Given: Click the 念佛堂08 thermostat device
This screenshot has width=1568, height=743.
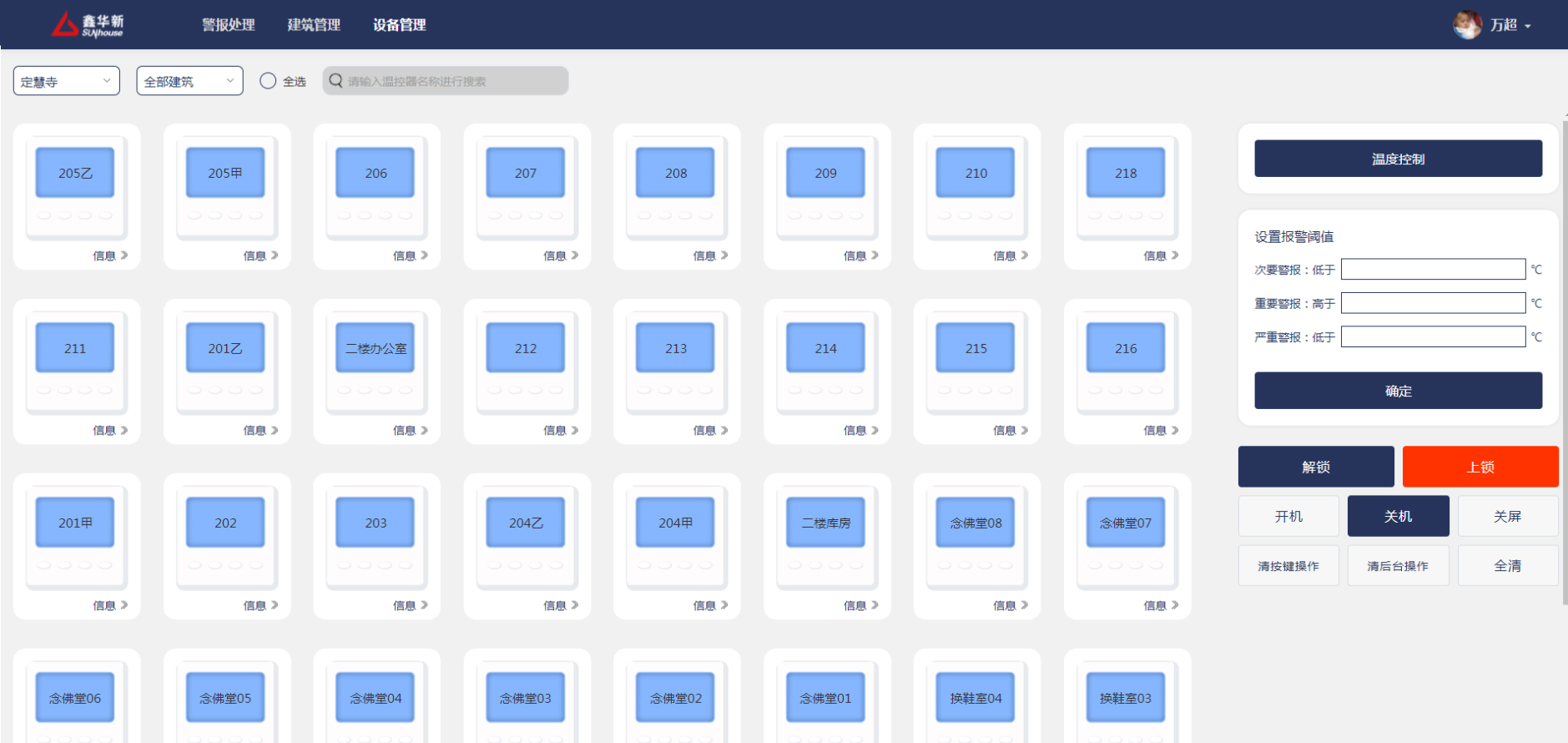Looking at the screenshot, I should [x=976, y=523].
